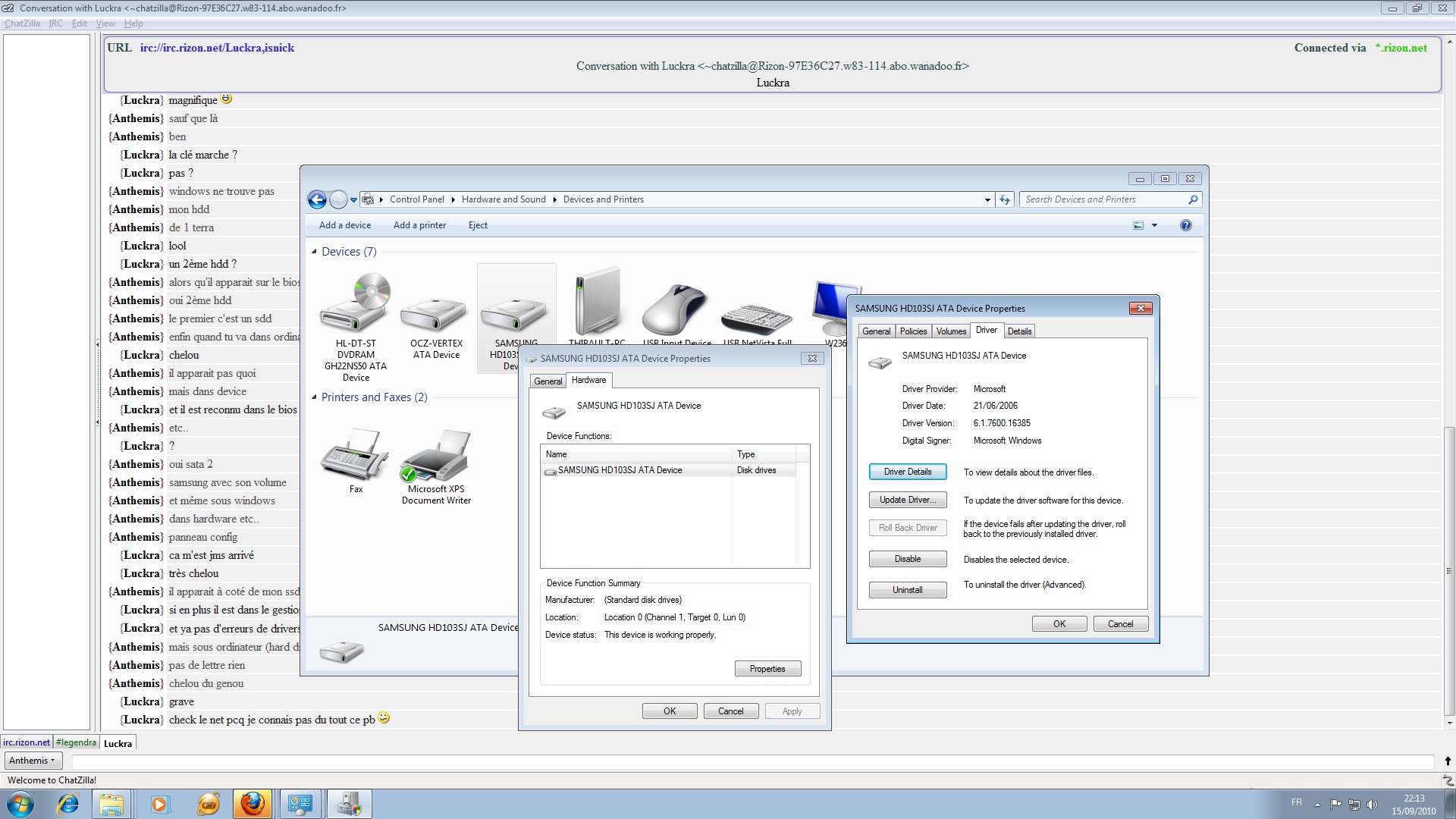Click the Disable button
This screenshot has height=819, width=1456.
pyautogui.click(x=908, y=559)
